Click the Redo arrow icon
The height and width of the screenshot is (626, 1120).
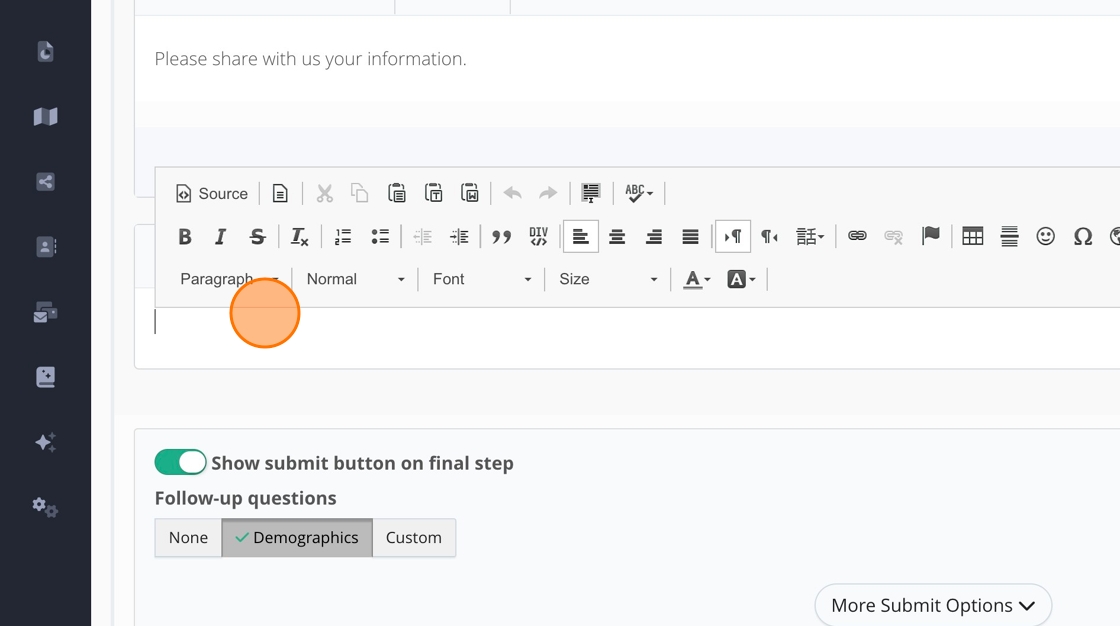click(x=548, y=194)
